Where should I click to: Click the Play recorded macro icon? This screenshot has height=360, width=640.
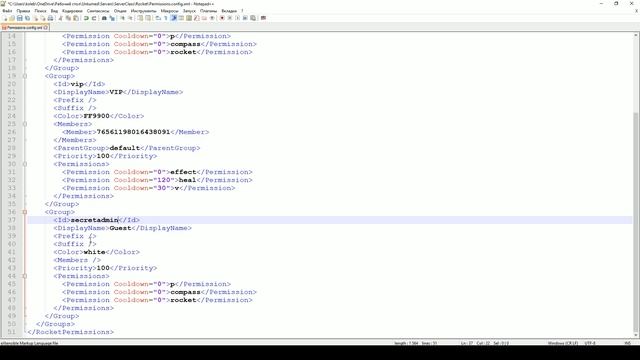coord(237,18)
